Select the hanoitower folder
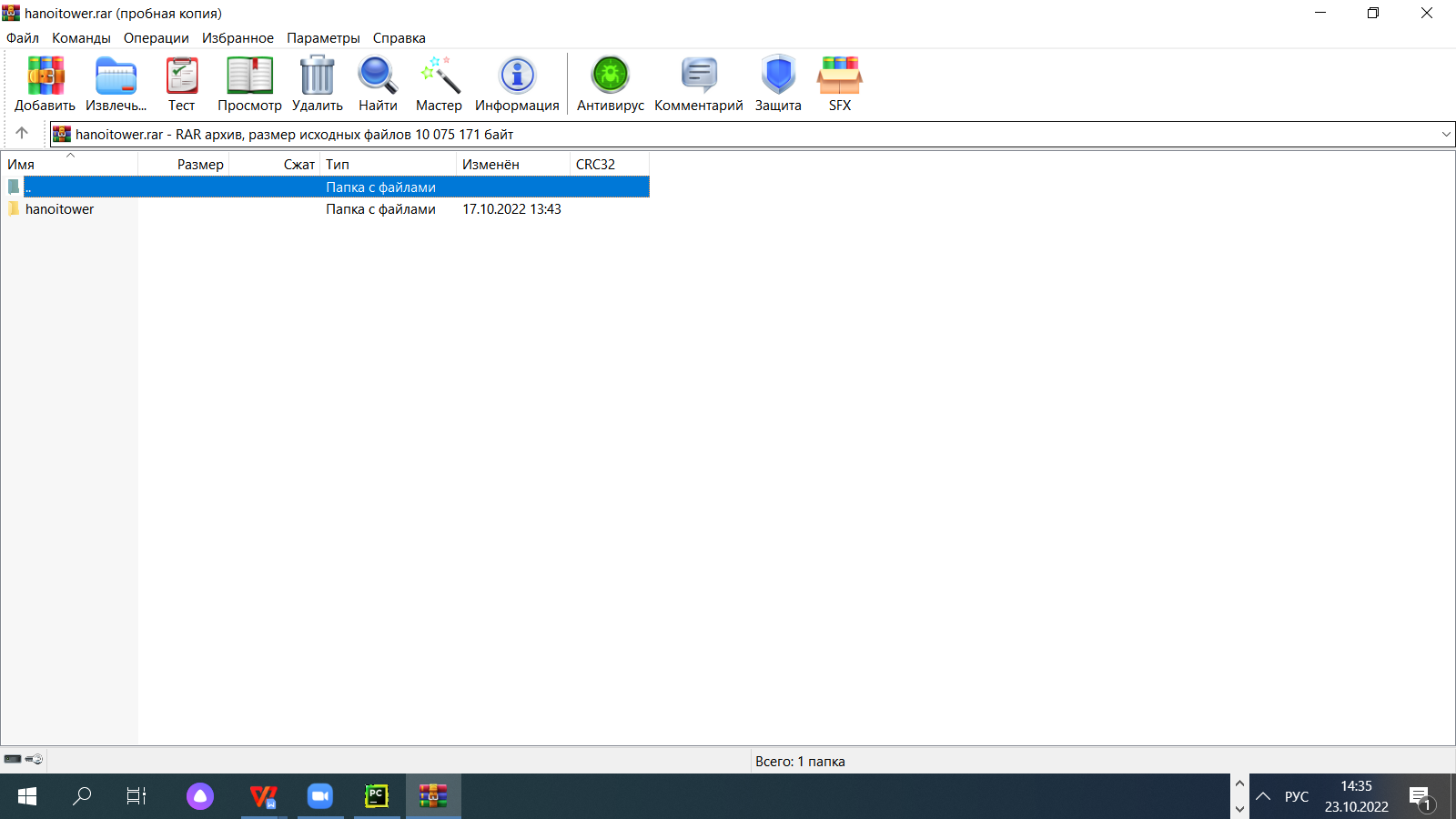Viewport: 1456px width, 819px height. pyautogui.click(x=60, y=209)
